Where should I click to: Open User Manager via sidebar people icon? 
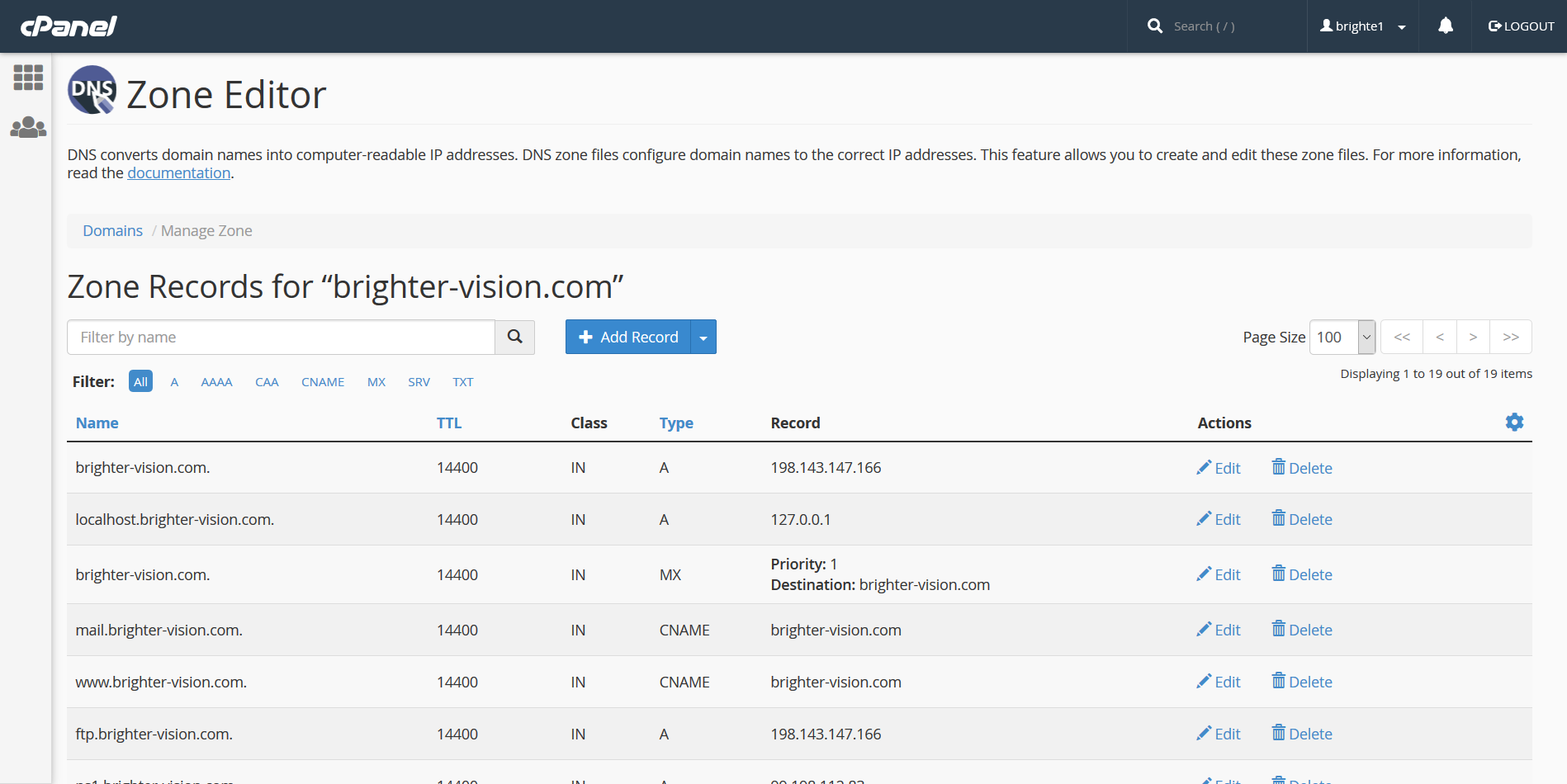pos(28,127)
